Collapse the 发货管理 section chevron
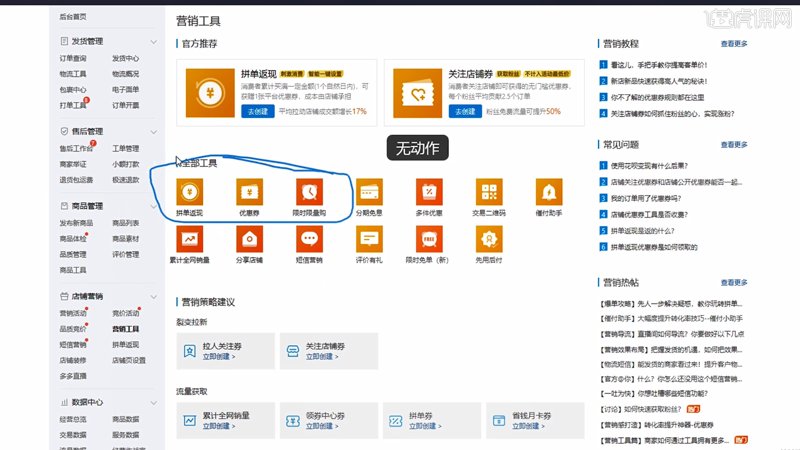This screenshot has width=800, height=450. pyautogui.click(x=154, y=42)
